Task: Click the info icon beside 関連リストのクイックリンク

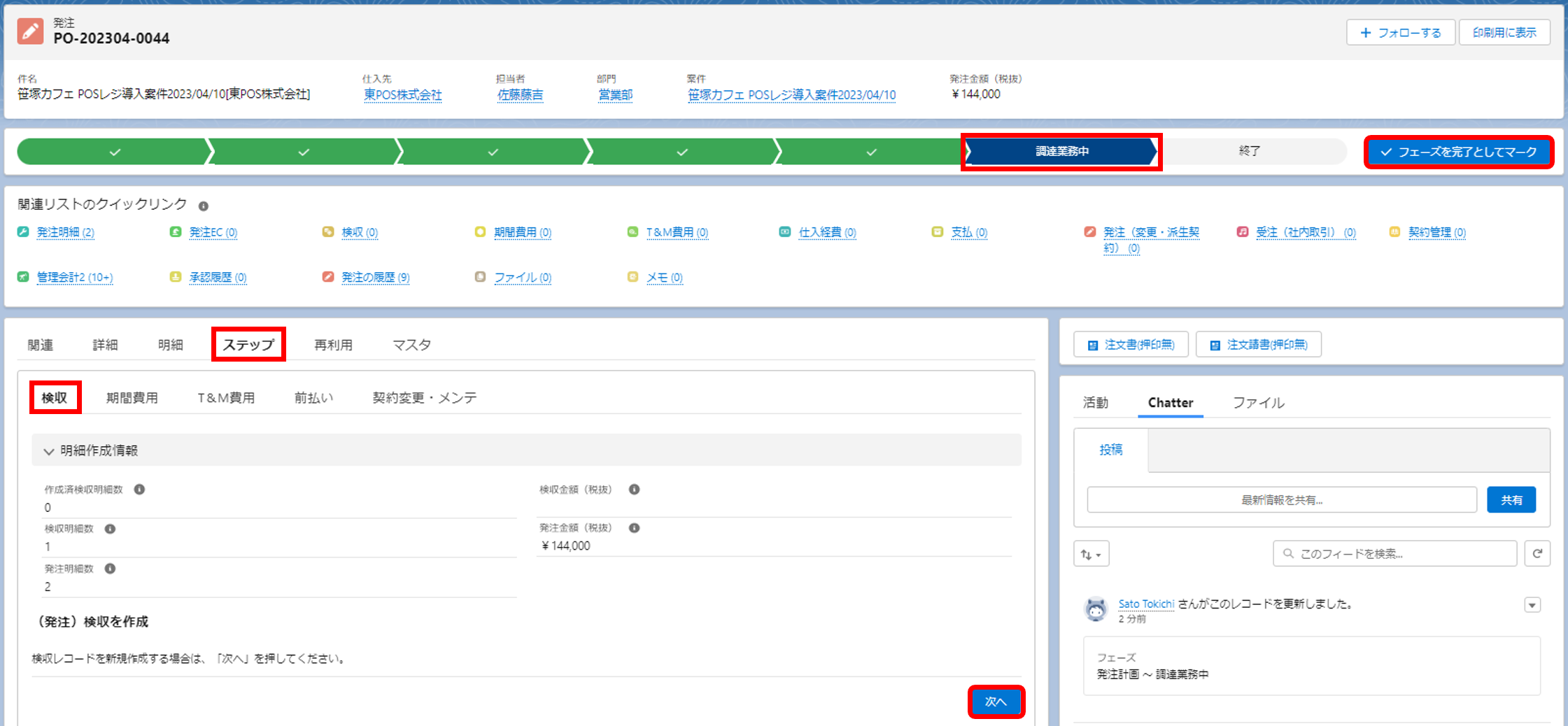Action: pos(204,206)
